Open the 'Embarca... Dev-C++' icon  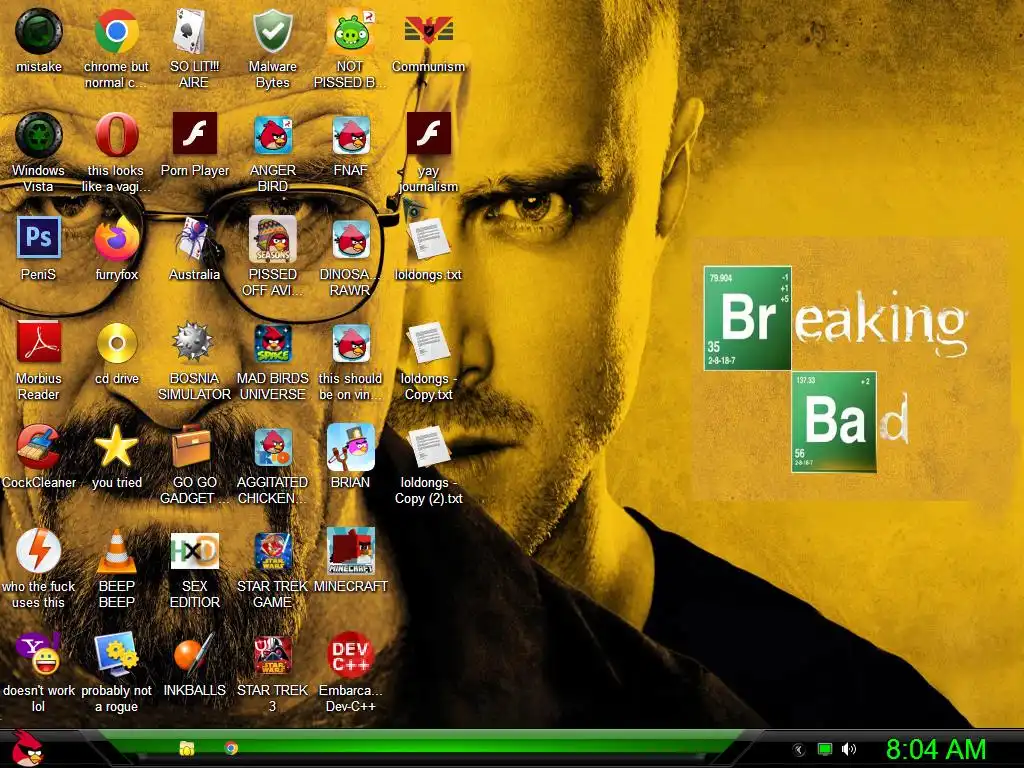coord(350,655)
